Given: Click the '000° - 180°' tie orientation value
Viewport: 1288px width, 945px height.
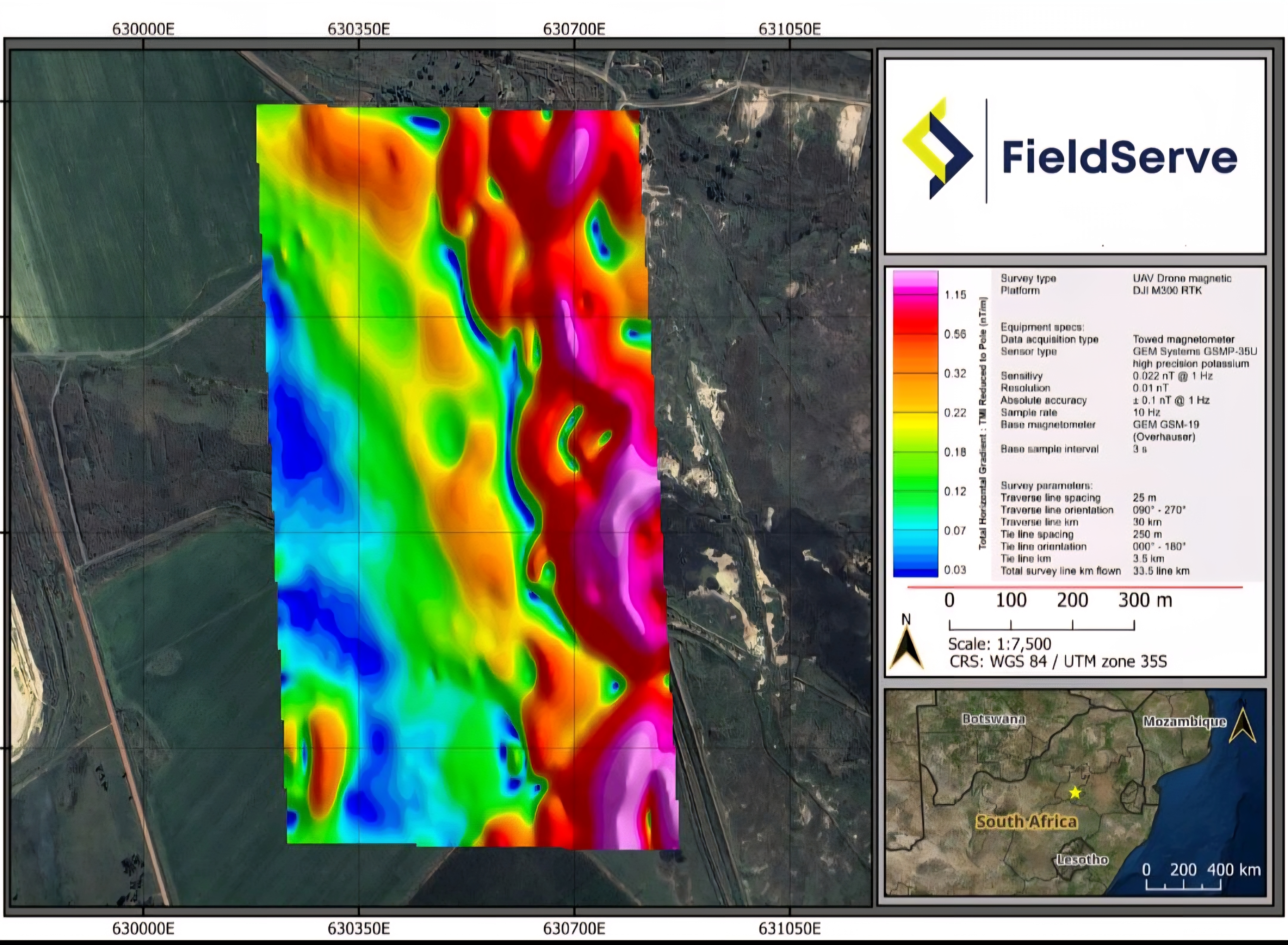Looking at the screenshot, I should click(x=1159, y=546).
